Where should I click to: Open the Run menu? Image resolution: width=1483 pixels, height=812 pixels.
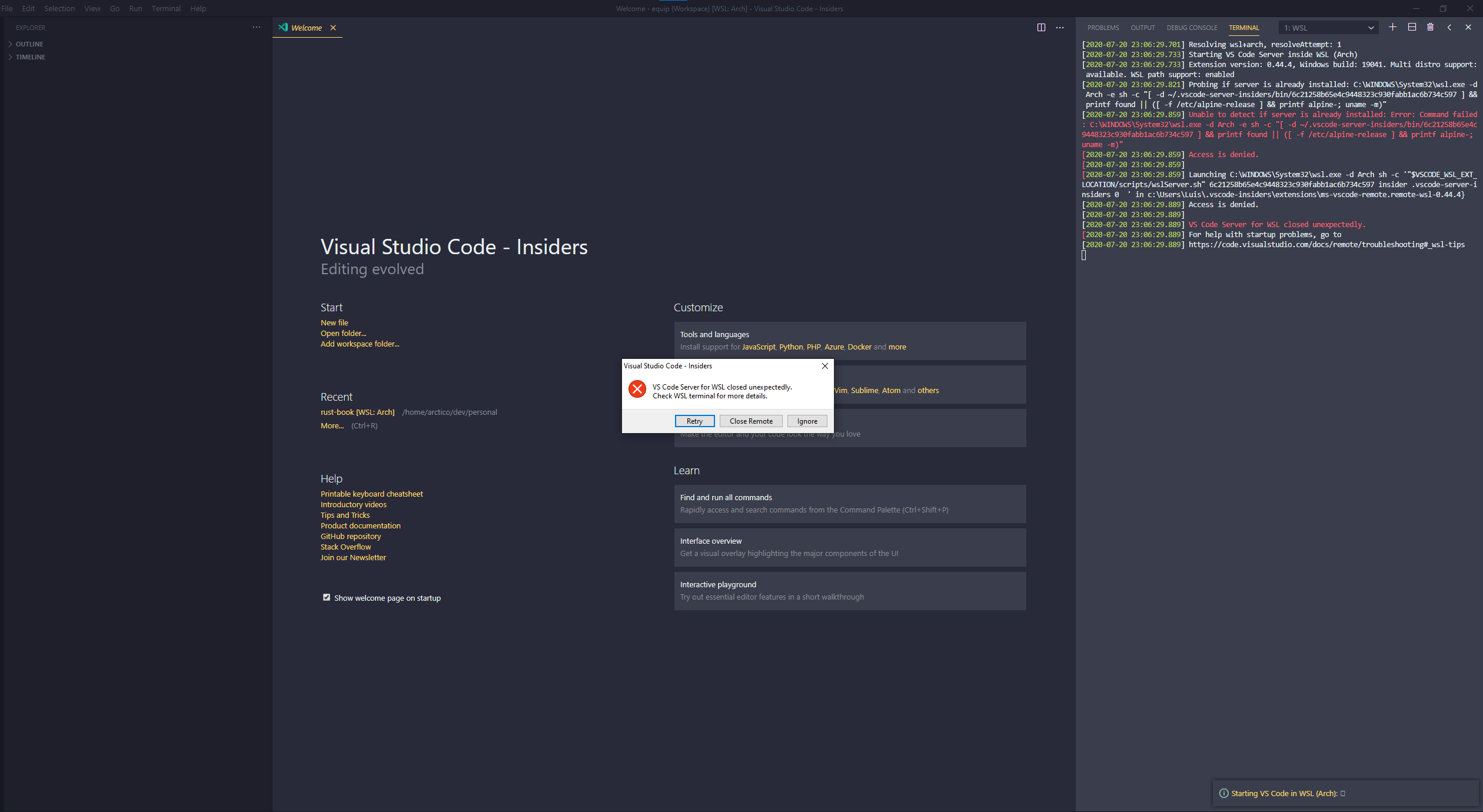coord(136,8)
